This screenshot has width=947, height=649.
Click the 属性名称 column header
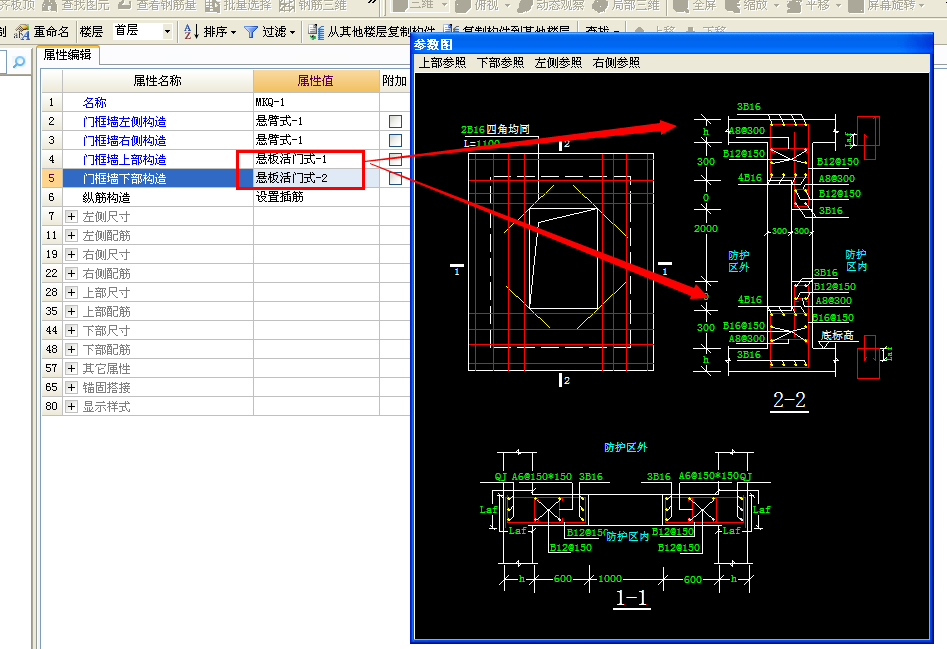point(158,80)
